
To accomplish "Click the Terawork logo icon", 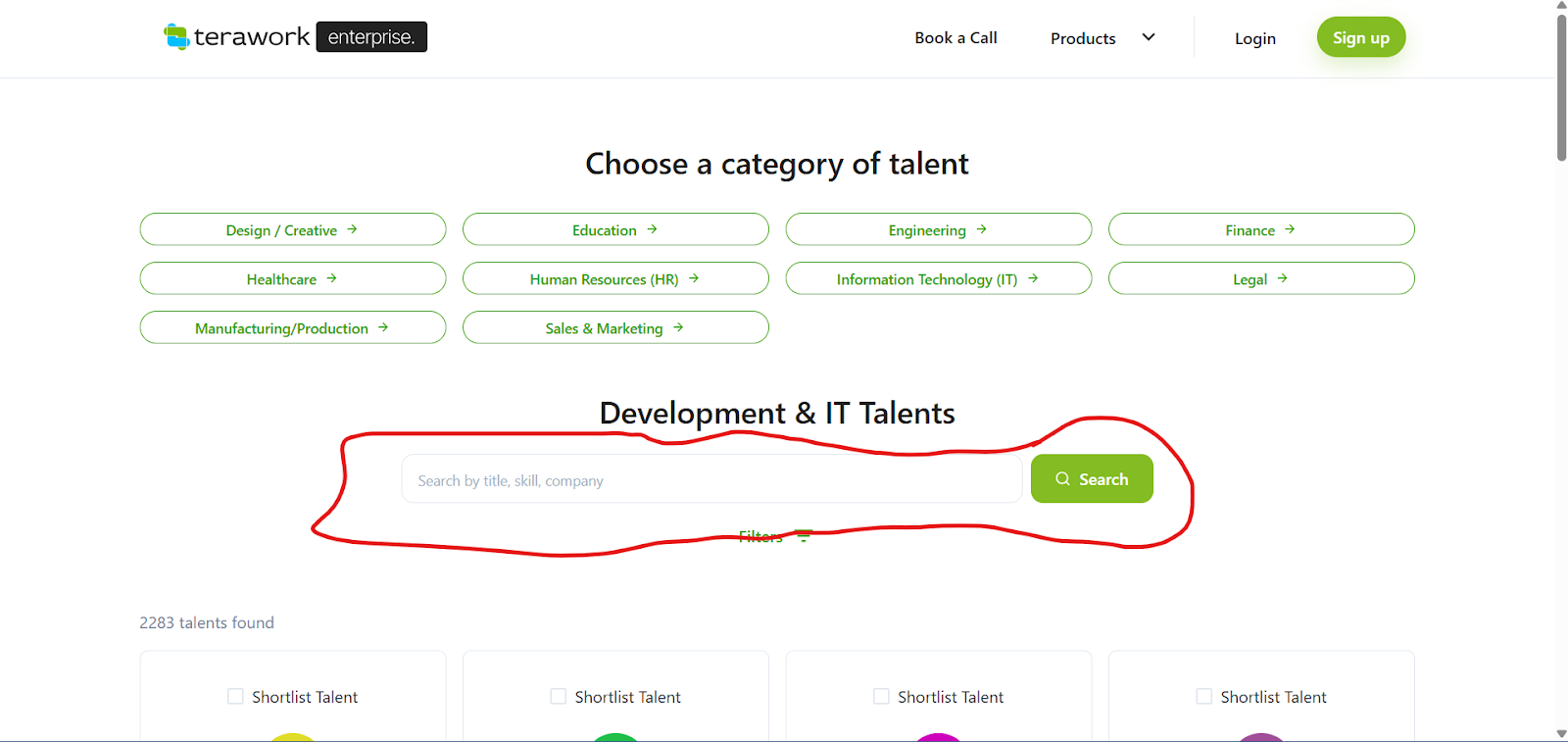I will click(x=176, y=37).
